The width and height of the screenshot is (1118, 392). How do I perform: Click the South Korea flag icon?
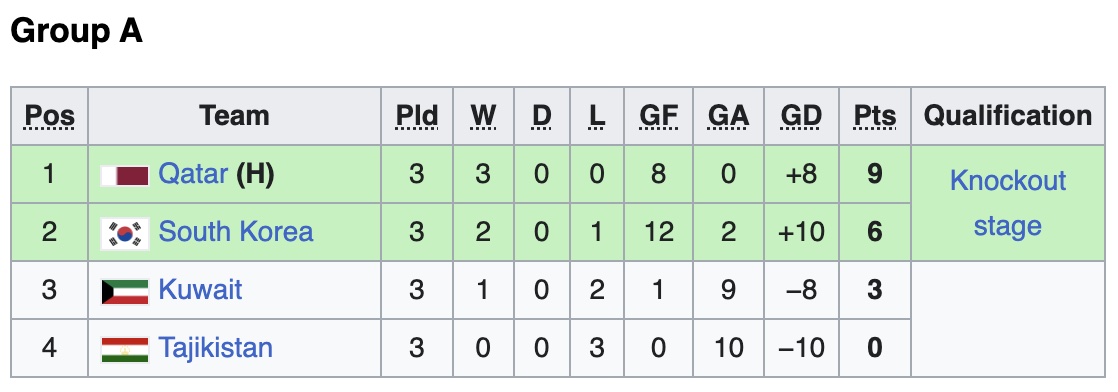point(125,233)
